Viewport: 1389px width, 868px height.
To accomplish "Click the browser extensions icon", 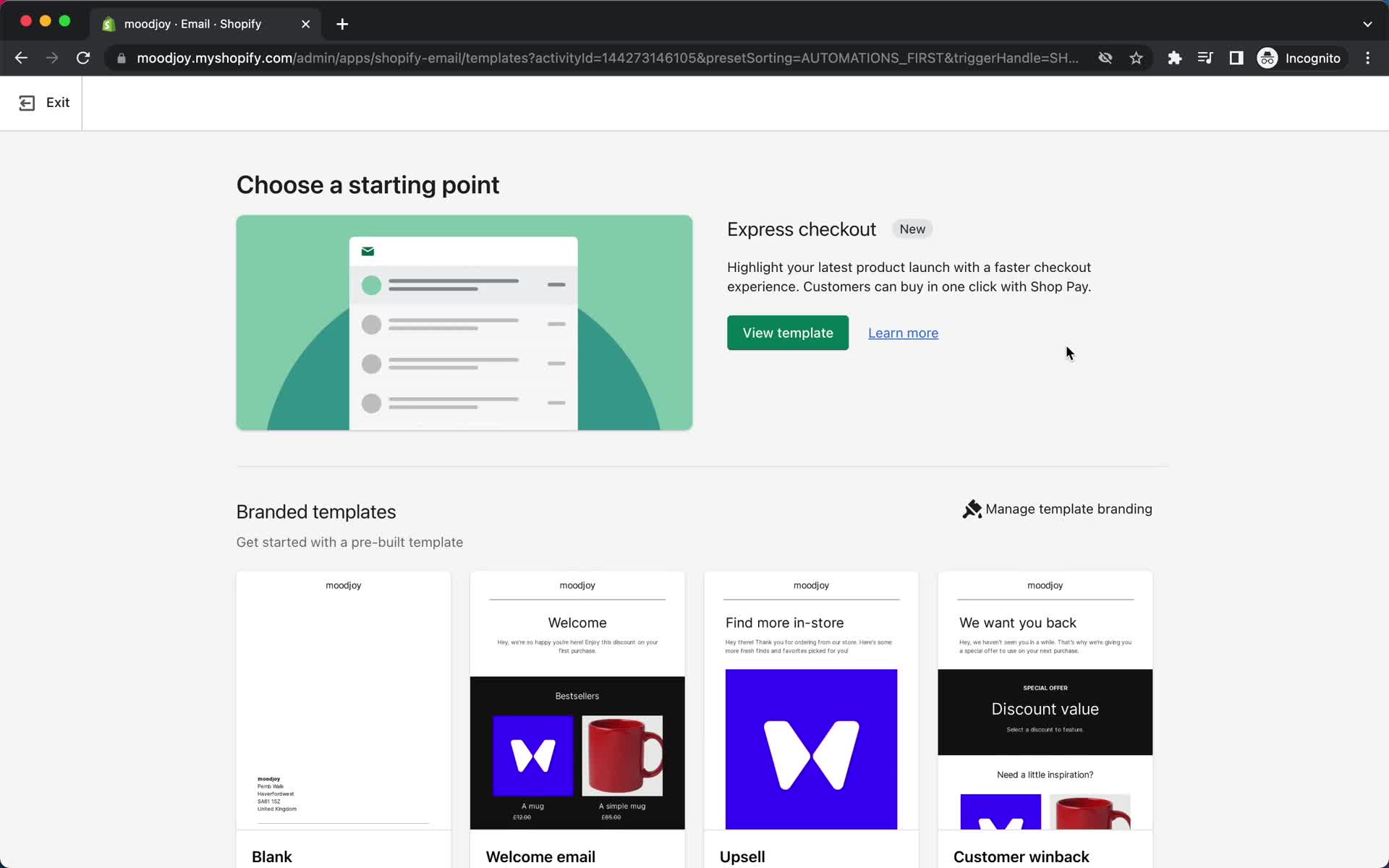I will 1175,58.
